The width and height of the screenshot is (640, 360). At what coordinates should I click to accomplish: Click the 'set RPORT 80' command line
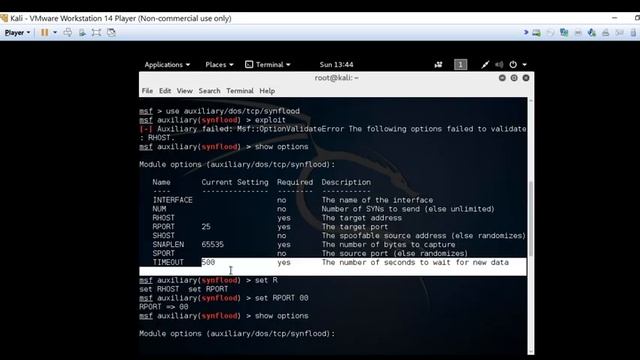[224, 298]
